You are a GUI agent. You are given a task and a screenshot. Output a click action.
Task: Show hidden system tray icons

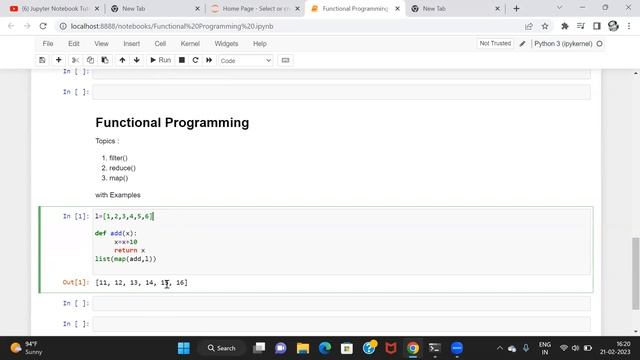click(500, 348)
